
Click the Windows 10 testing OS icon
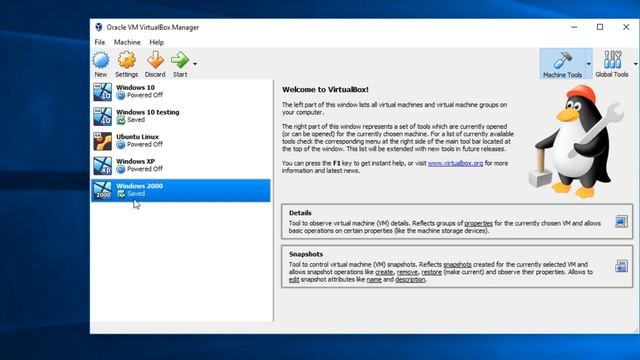point(102,116)
